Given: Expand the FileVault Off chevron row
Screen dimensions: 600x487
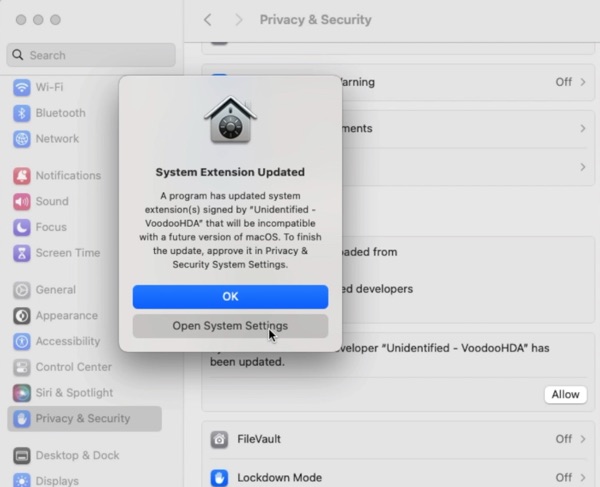Looking at the screenshot, I should [570, 439].
